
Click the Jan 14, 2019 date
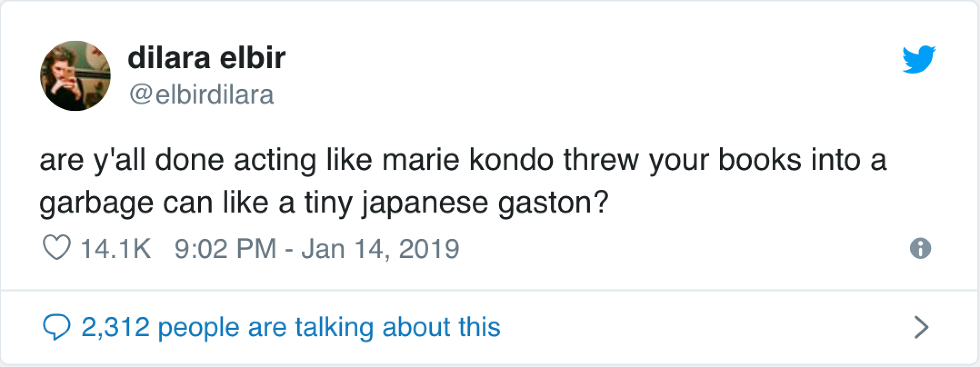[381, 249]
